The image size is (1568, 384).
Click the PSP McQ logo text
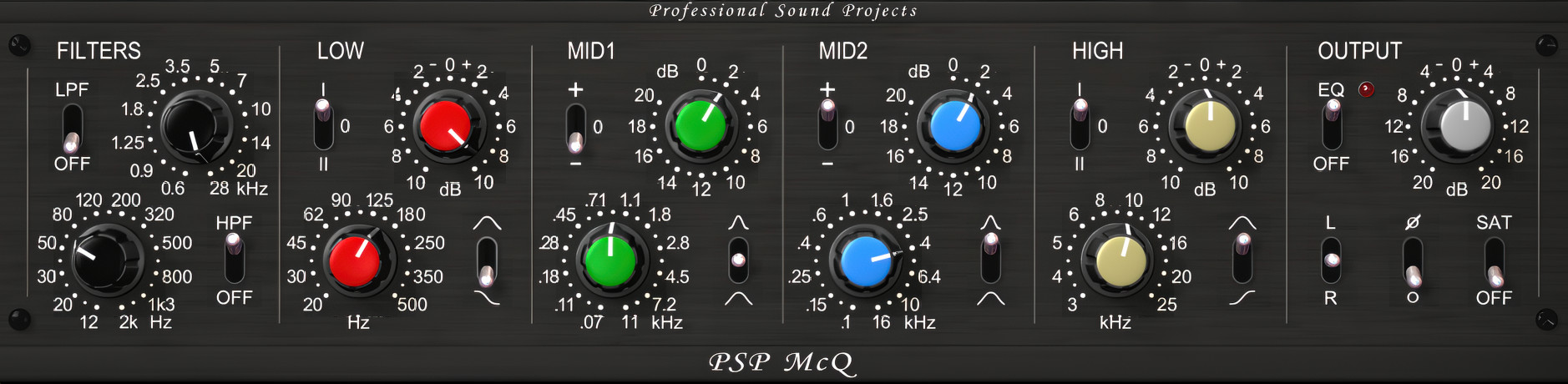(782, 363)
